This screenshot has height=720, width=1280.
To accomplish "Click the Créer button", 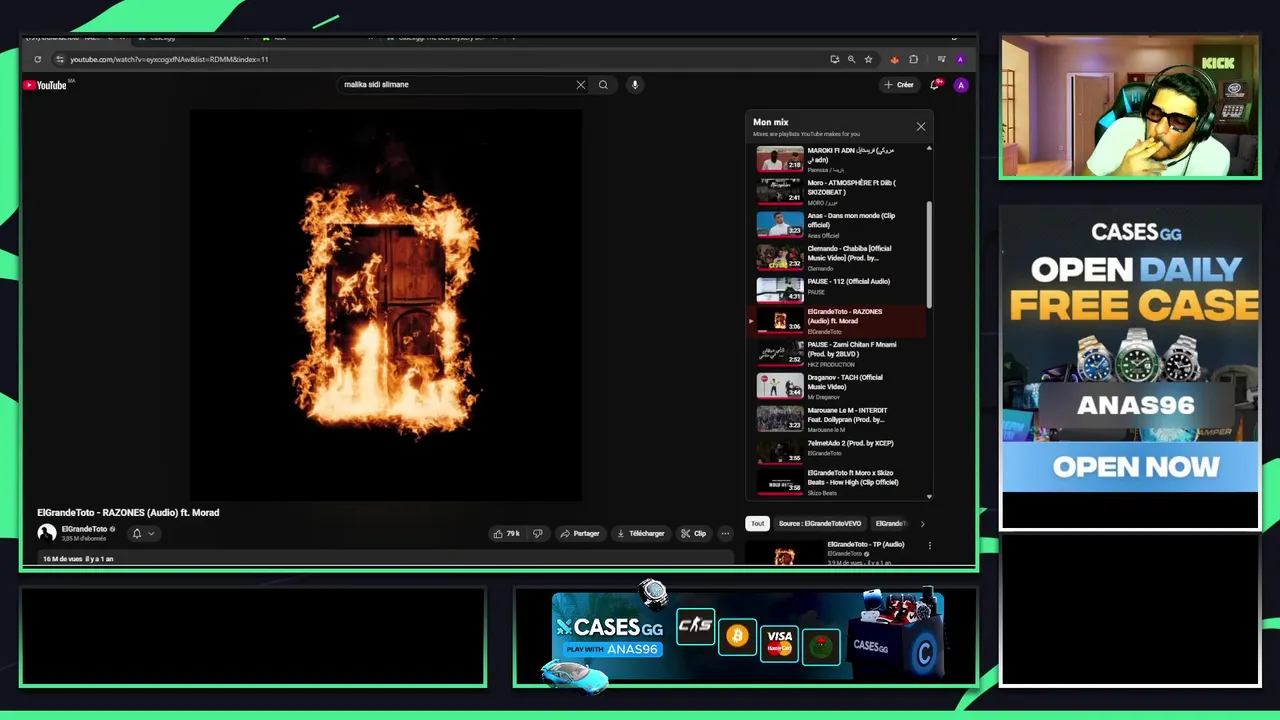I will pos(899,85).
